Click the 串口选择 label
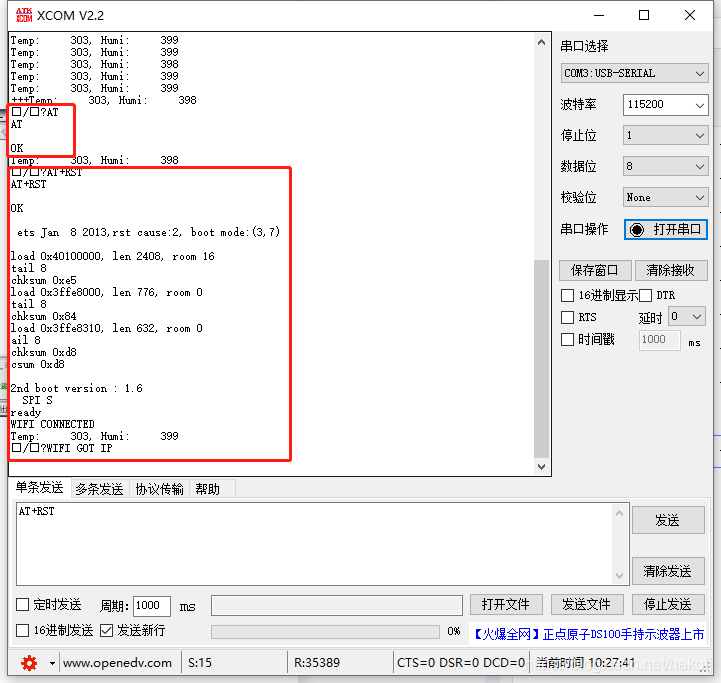721x683 pixels. coord(584,46)
